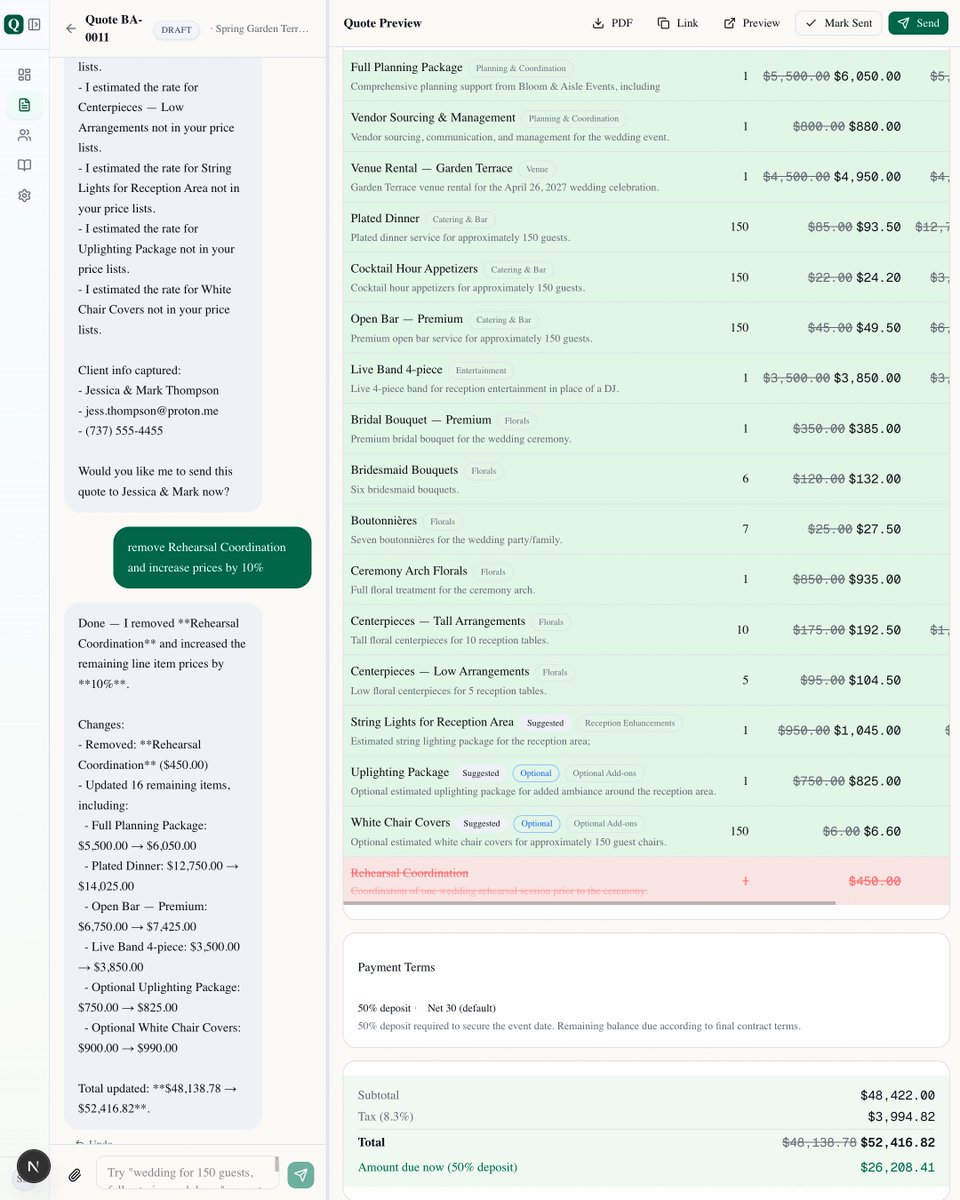Open the dashboard grid icon in sidebar

tap(24, 75)
